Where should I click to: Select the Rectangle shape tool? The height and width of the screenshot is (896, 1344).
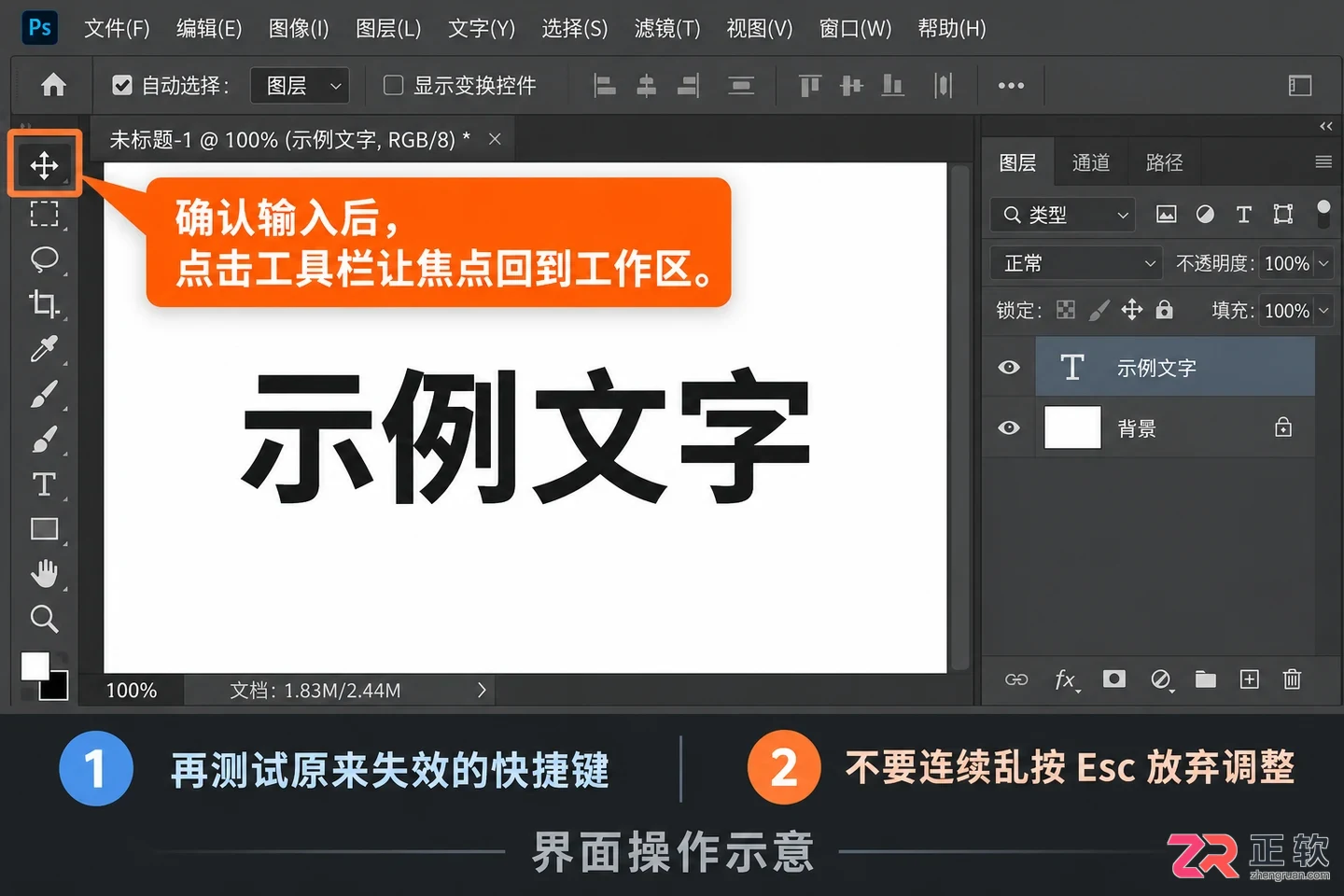[44, 529]
